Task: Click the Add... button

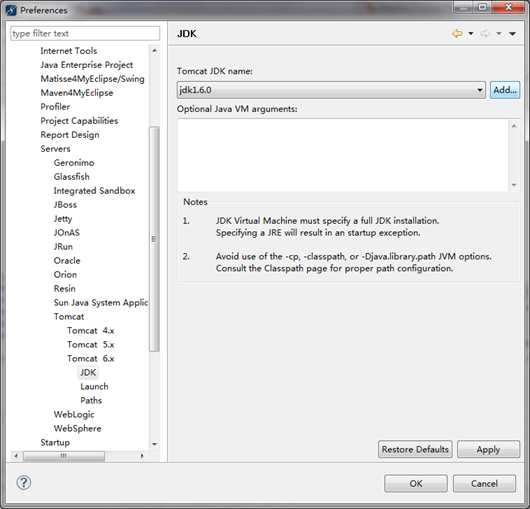Action: [x=505, y=90]
